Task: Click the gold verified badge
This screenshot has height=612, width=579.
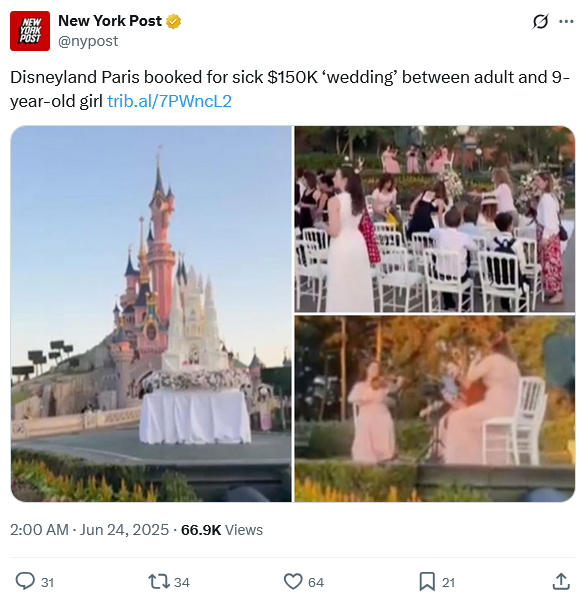Action: coord(173,21)
